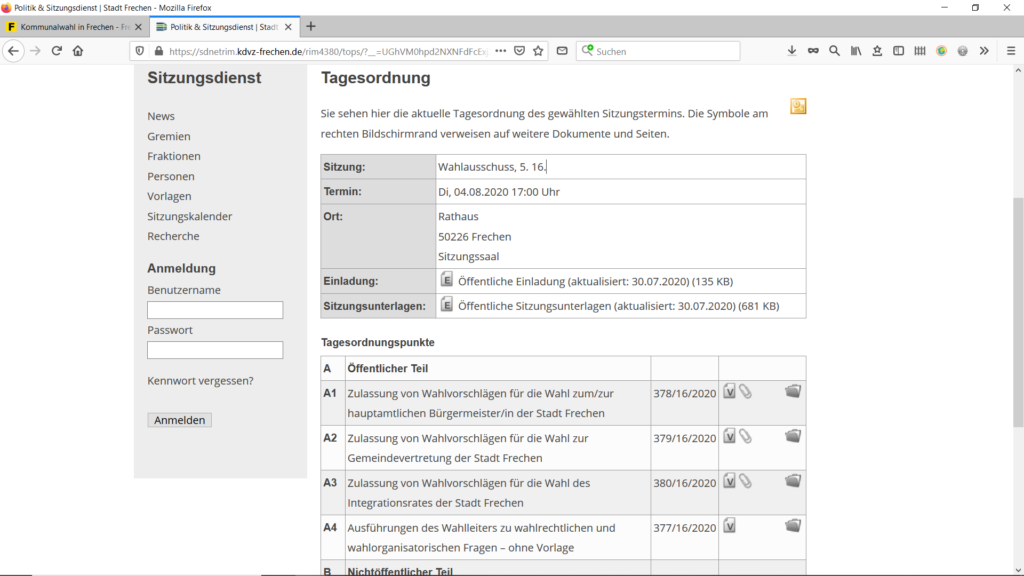This screenshot has width=1024, height=576.
Task: Click the Forward navigation arrow
Action: (x=35, y=51)
